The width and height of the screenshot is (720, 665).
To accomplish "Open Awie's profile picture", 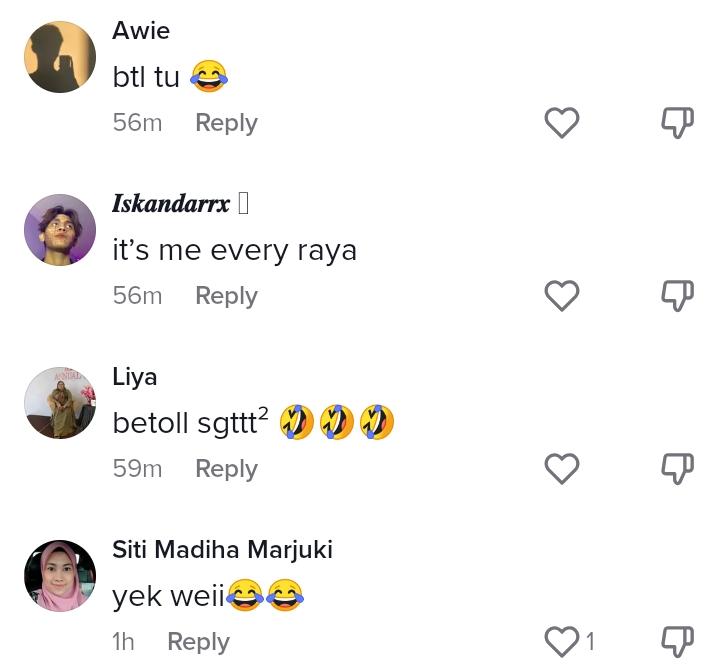I will coord(60,57).
